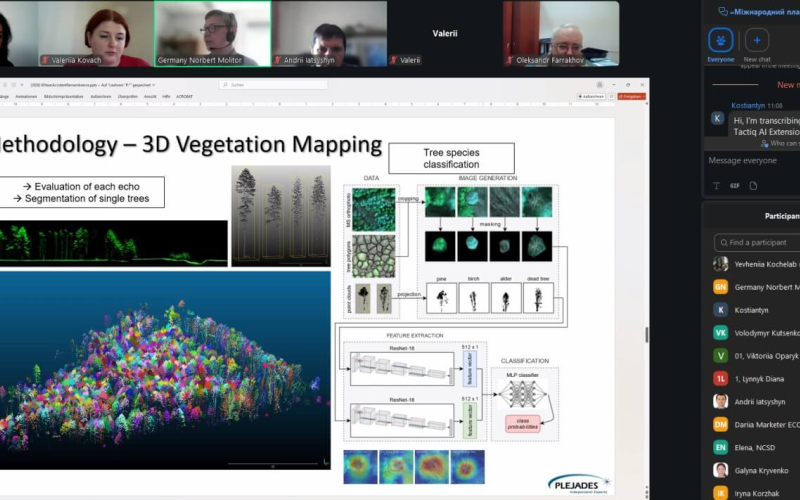The height and width of the screenshot is (500, 800).
Task: Open Kostiantyn's name link in chat
Action: [748, 106]
